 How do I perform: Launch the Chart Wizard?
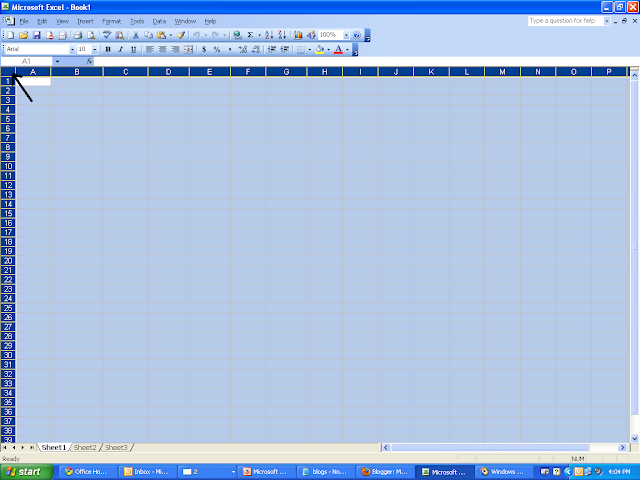click(x=298, y=35)
